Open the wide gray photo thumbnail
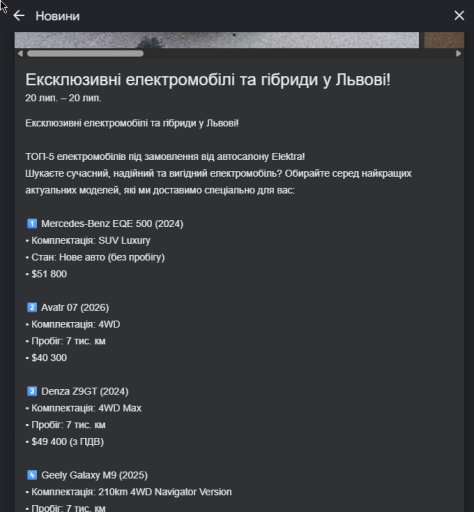Viewport: 474px width, 512px height. point(217,40)
